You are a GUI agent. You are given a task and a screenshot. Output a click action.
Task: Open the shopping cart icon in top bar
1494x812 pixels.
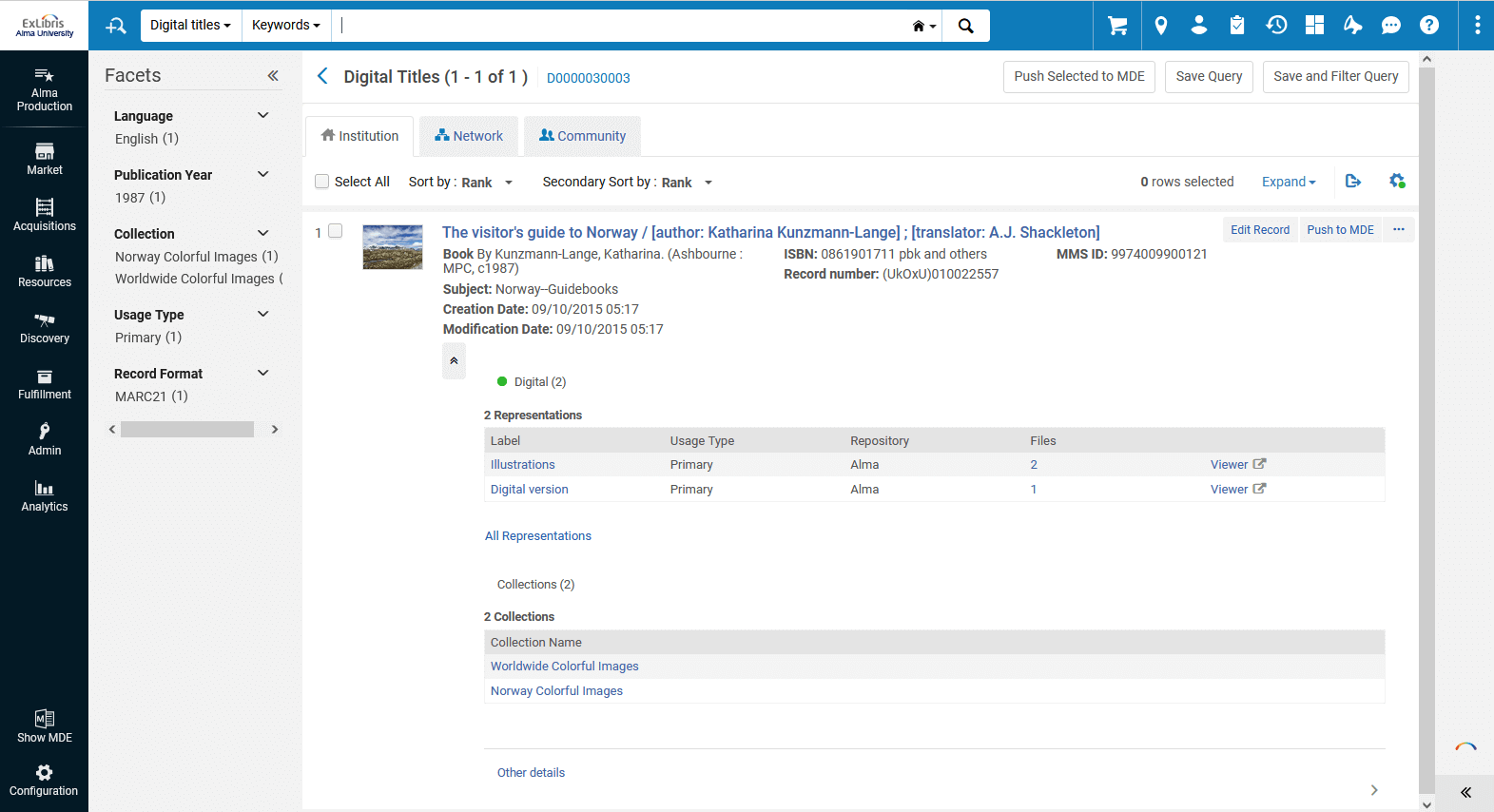point(1117,26)
